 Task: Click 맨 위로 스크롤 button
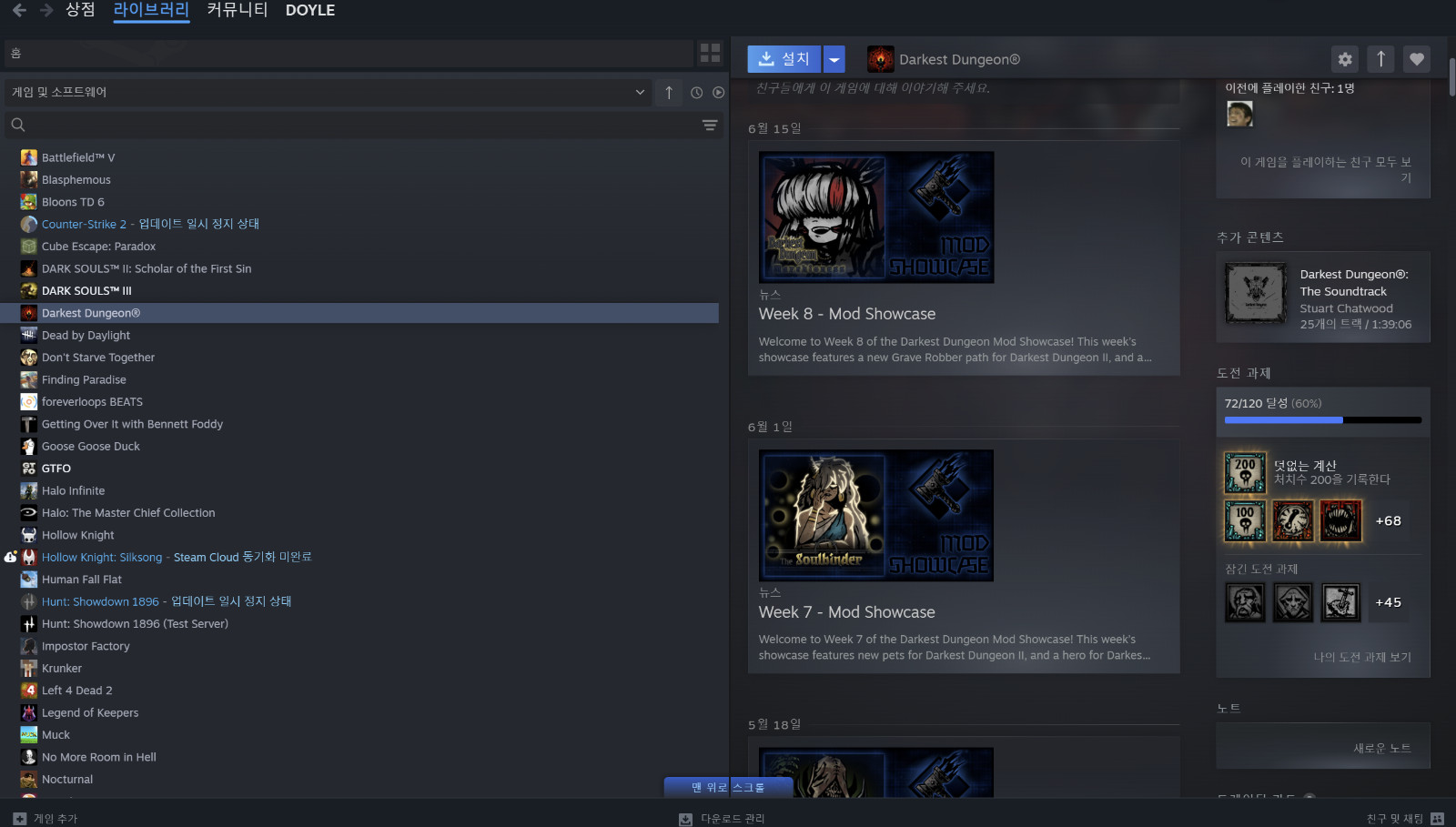(728, 787)
